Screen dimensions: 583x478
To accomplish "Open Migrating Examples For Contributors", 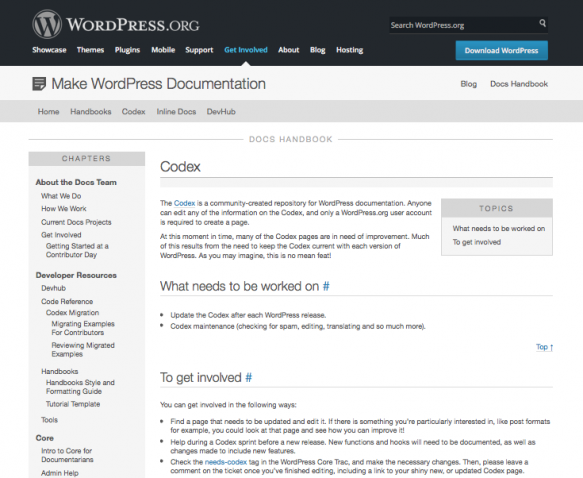I will tap(83, 328).
